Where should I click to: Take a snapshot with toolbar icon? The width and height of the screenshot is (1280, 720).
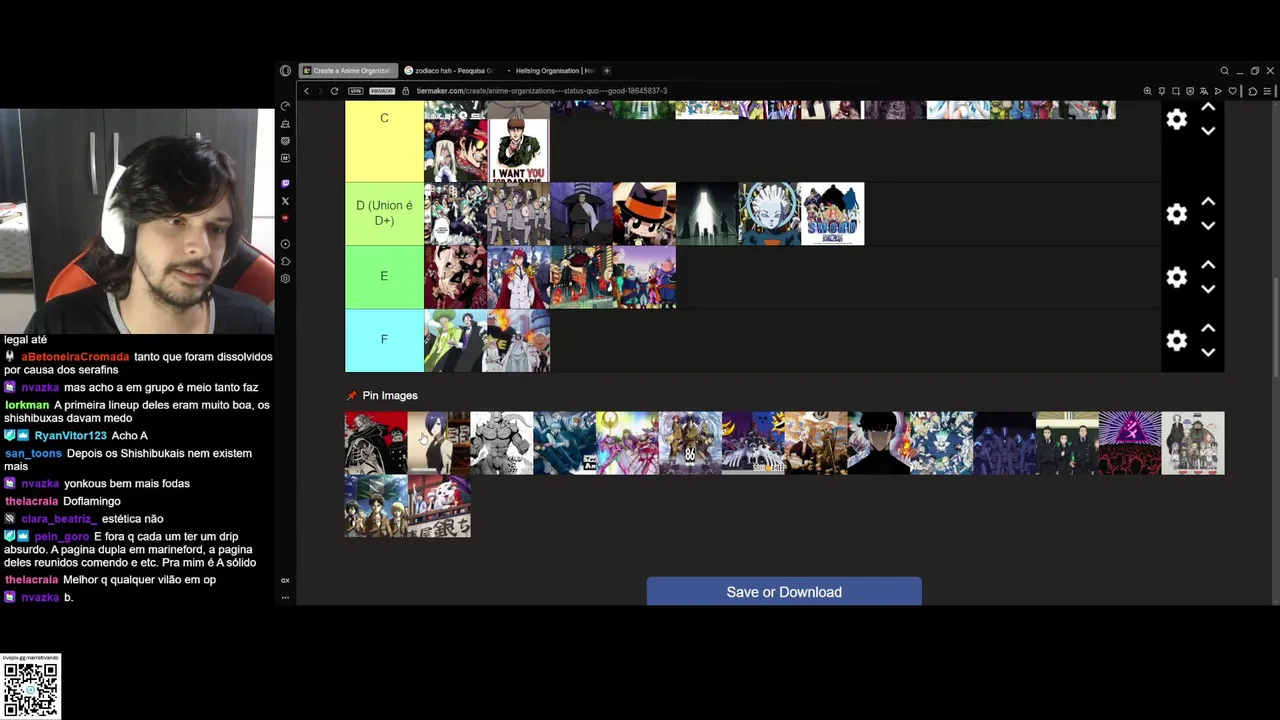tap(1176, 91)
